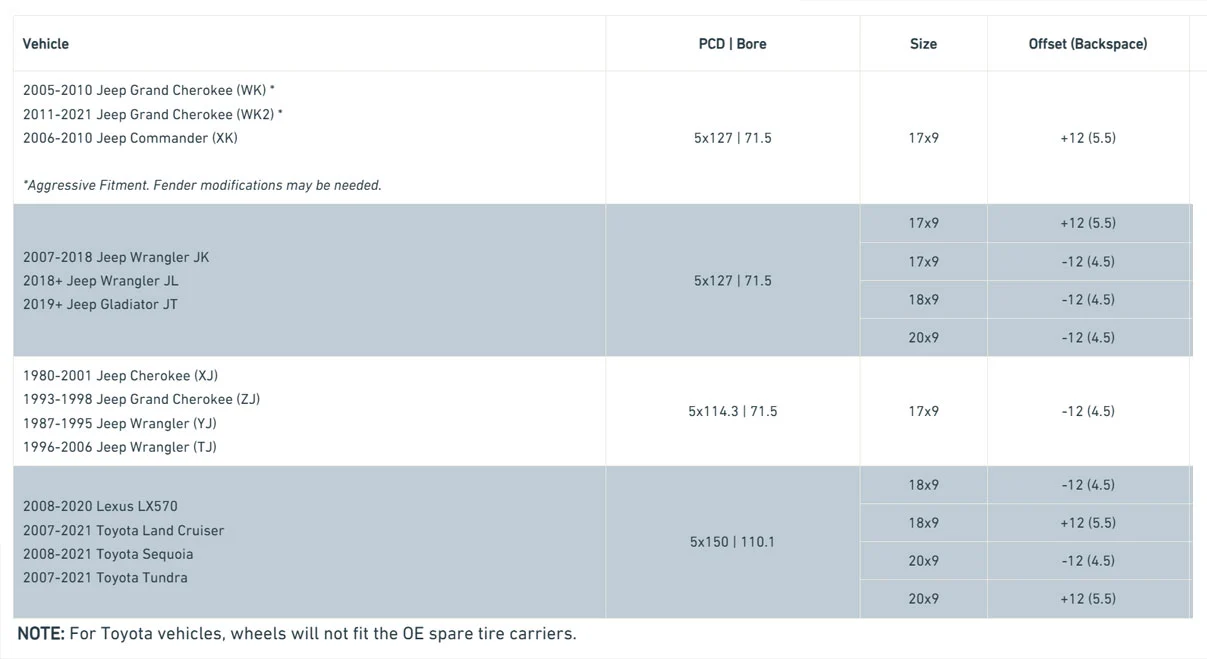Select the 2005-2010 Jeep Grand Cherokee (WK) entry
1207x659 pixels.
click(148, 90)
